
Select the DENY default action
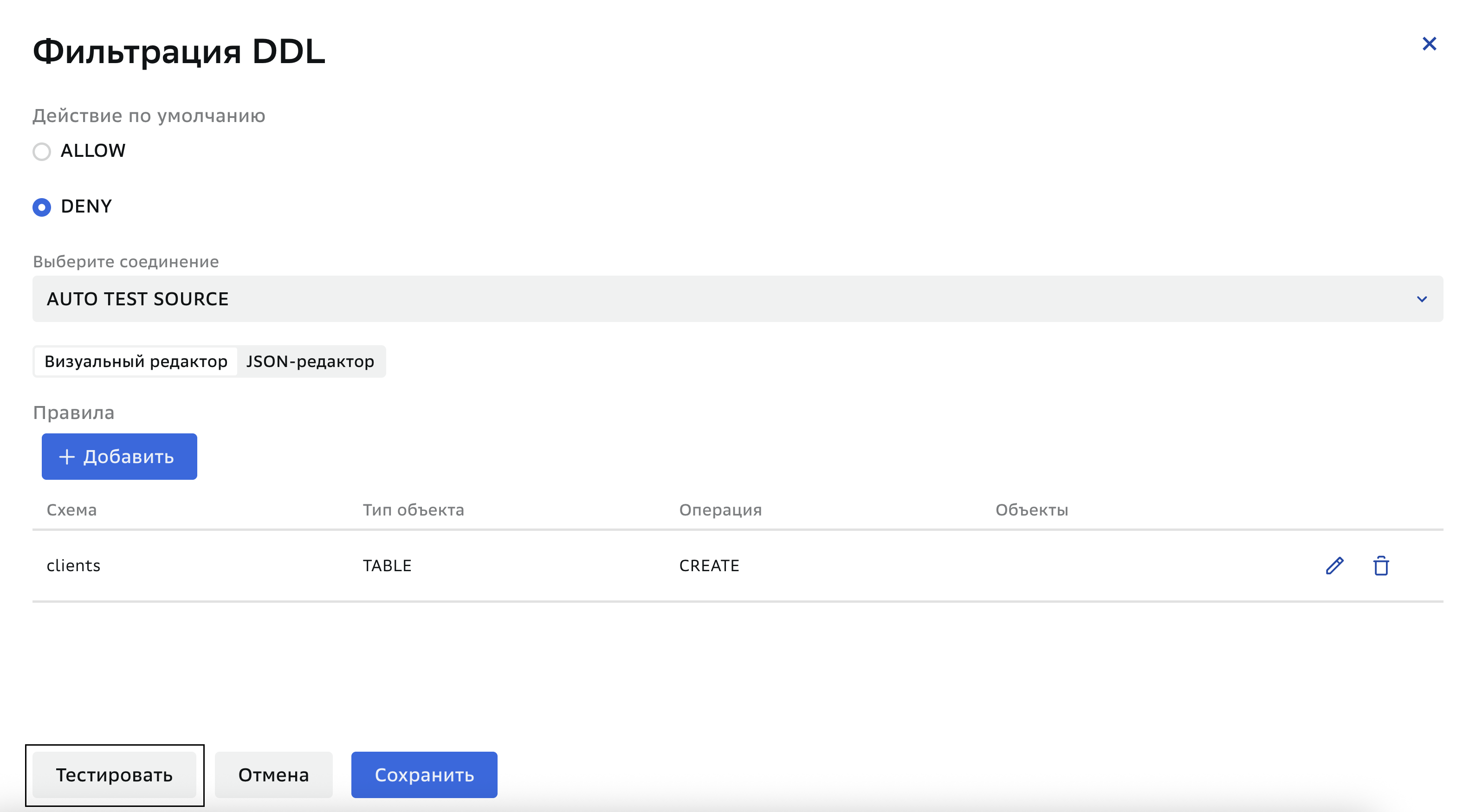coord(42,207)
